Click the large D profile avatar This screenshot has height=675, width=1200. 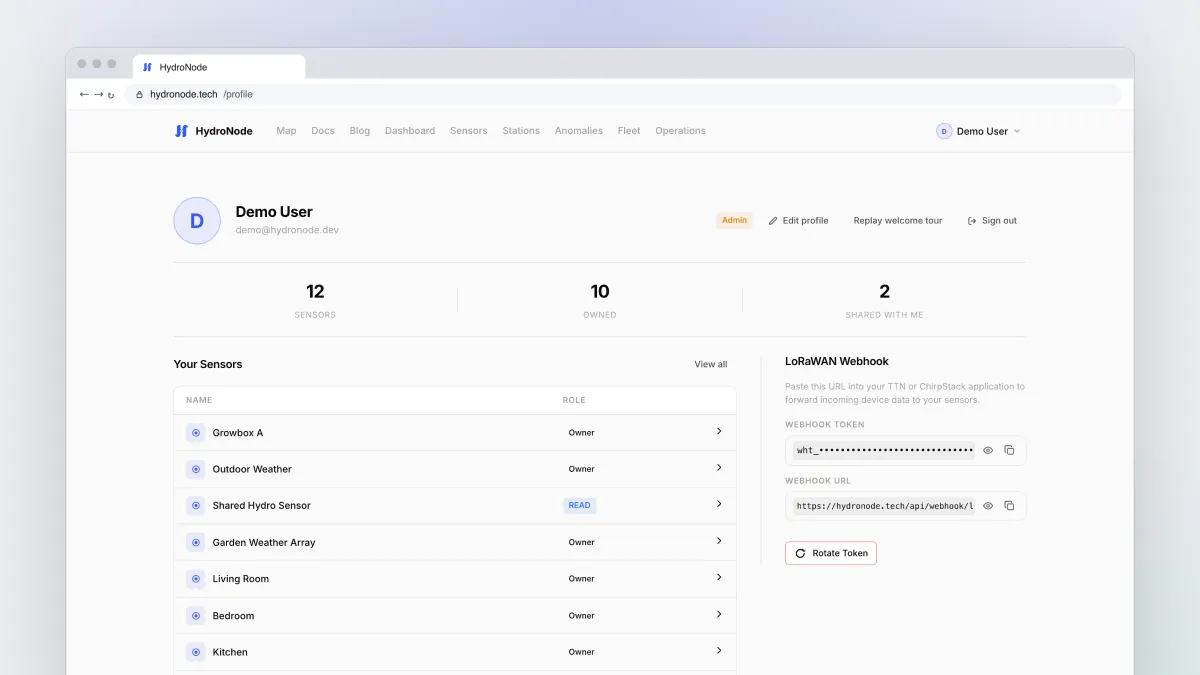pyautogui.click(x=197, y=221)
